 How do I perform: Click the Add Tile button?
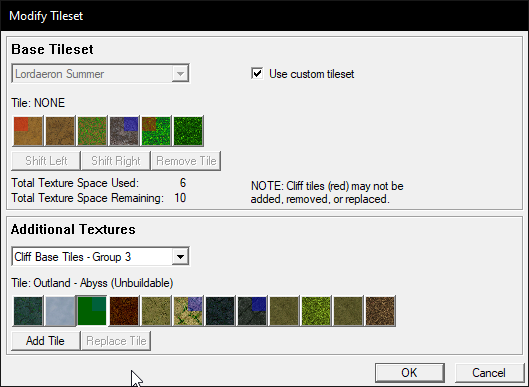46,341
